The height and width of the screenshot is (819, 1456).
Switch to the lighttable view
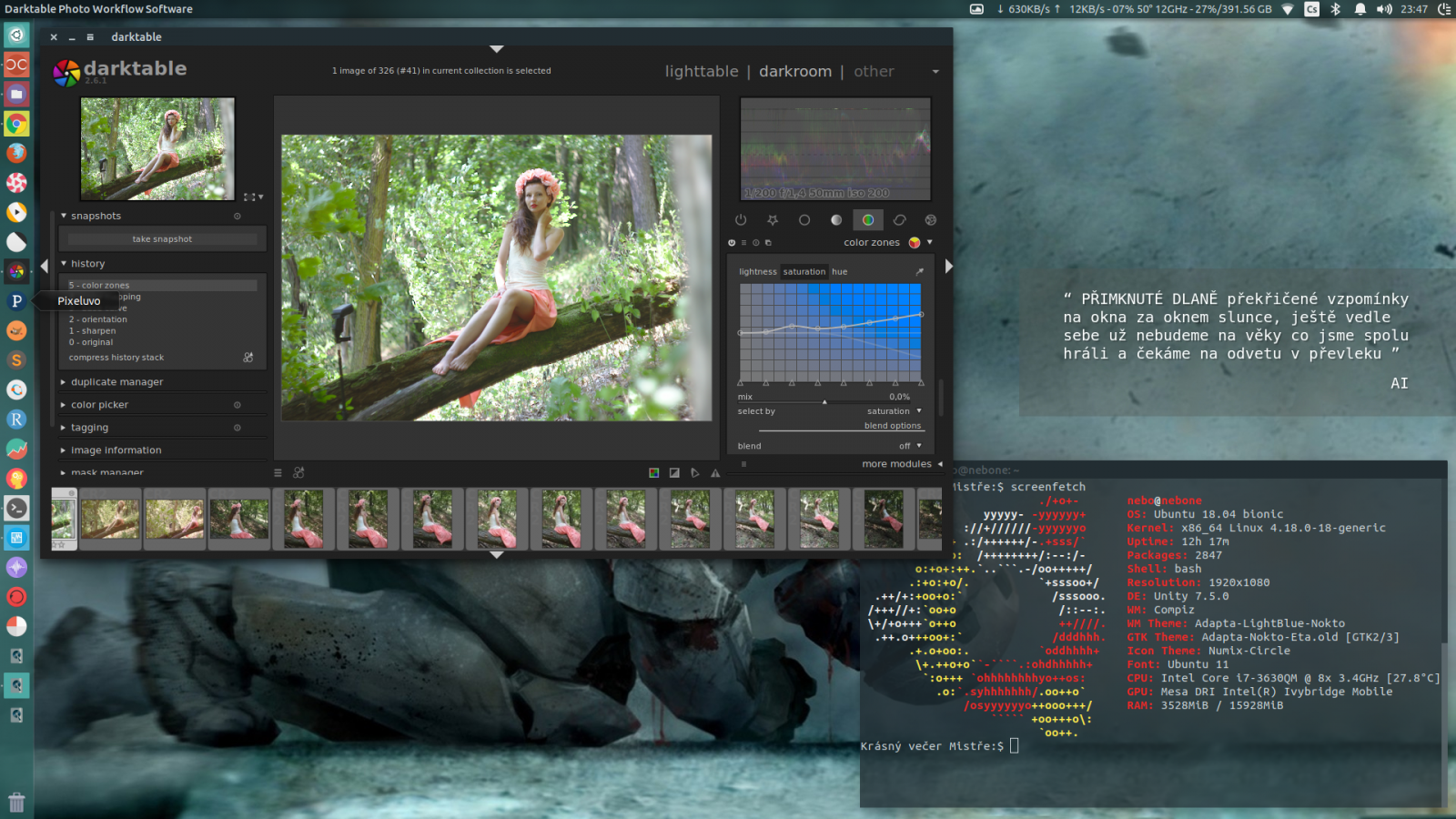pyautogui.click(x=702, y=71)
